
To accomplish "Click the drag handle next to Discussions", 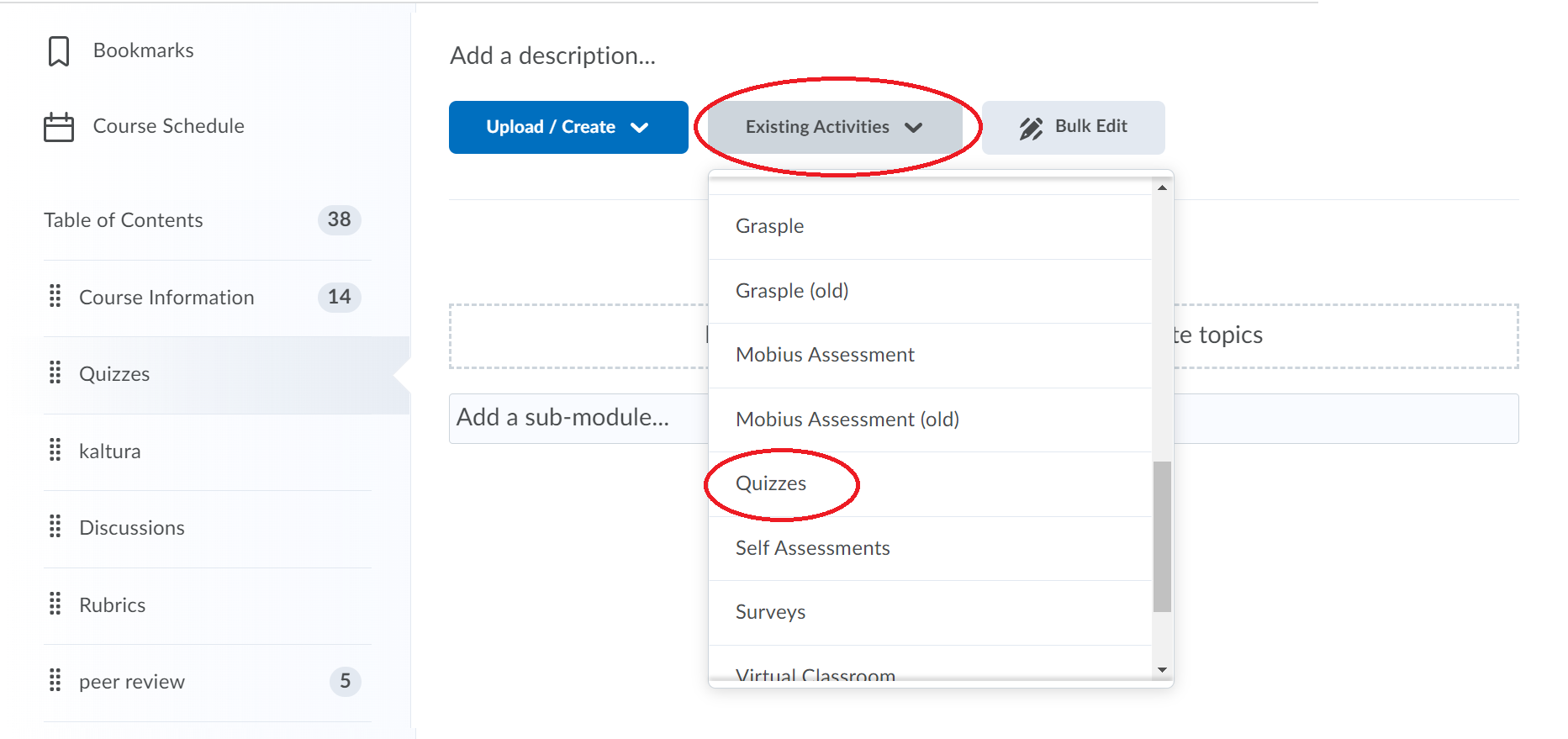I will (55, 527).
